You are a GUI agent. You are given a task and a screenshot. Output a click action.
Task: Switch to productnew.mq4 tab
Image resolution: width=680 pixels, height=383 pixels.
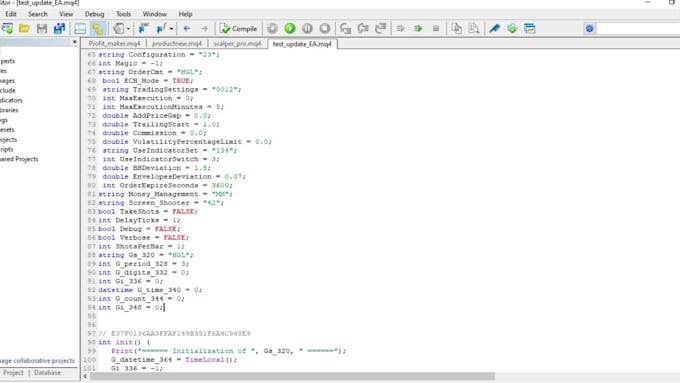pyautogui.click(x=177, y=44)
